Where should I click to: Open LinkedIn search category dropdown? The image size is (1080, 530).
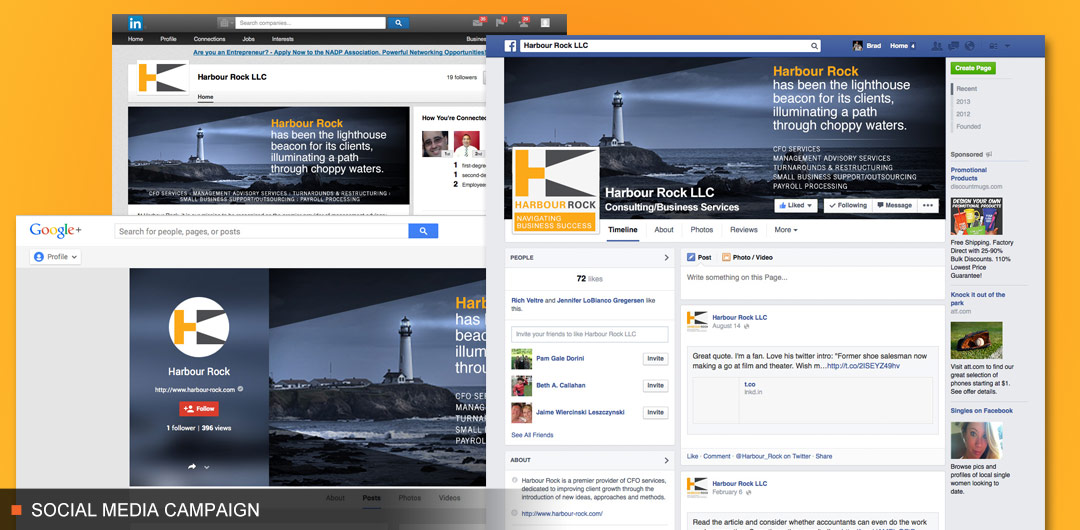(x=226, y=23)
